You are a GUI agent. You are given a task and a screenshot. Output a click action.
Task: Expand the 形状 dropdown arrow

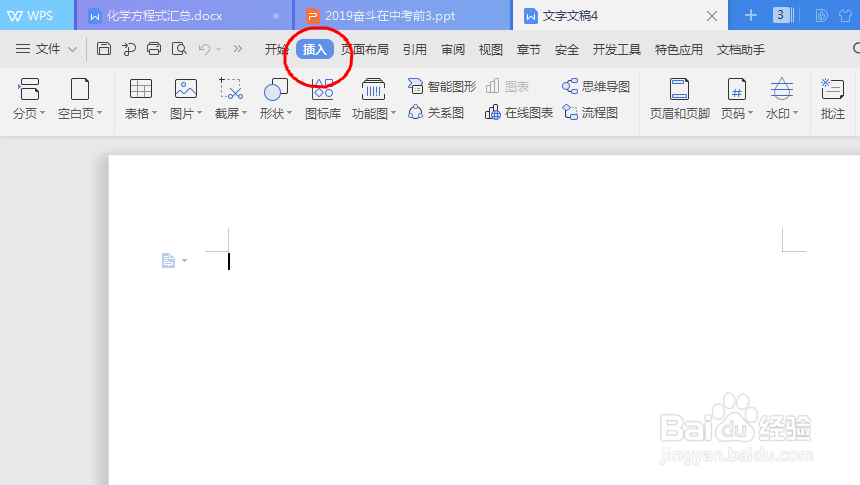[290, 113]
